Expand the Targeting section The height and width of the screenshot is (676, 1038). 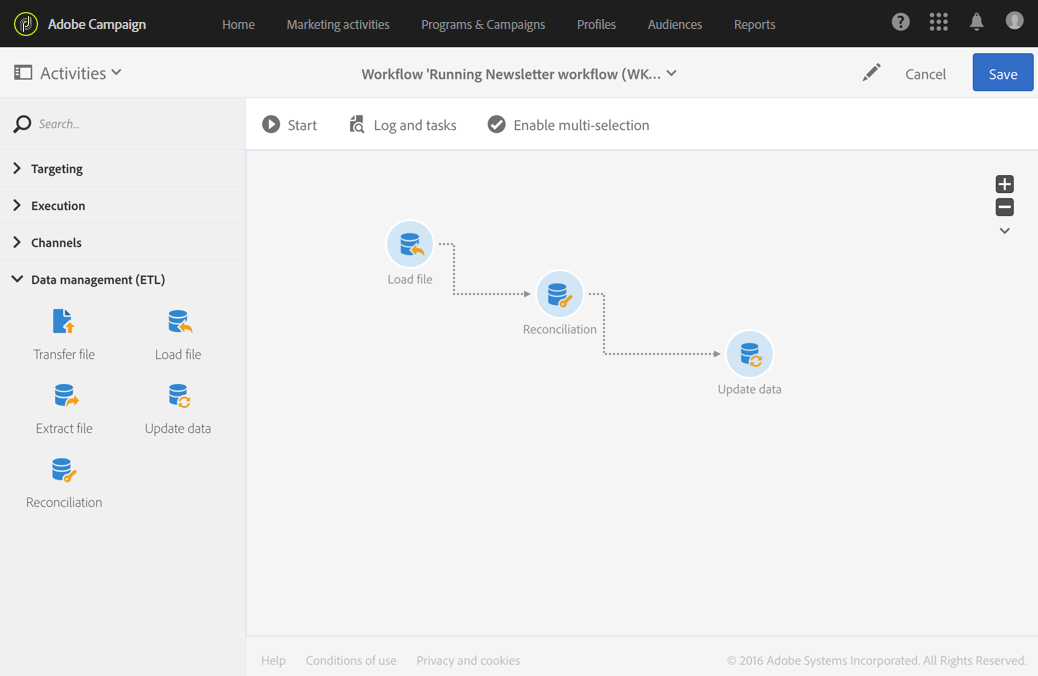click(x=122, y=169)
